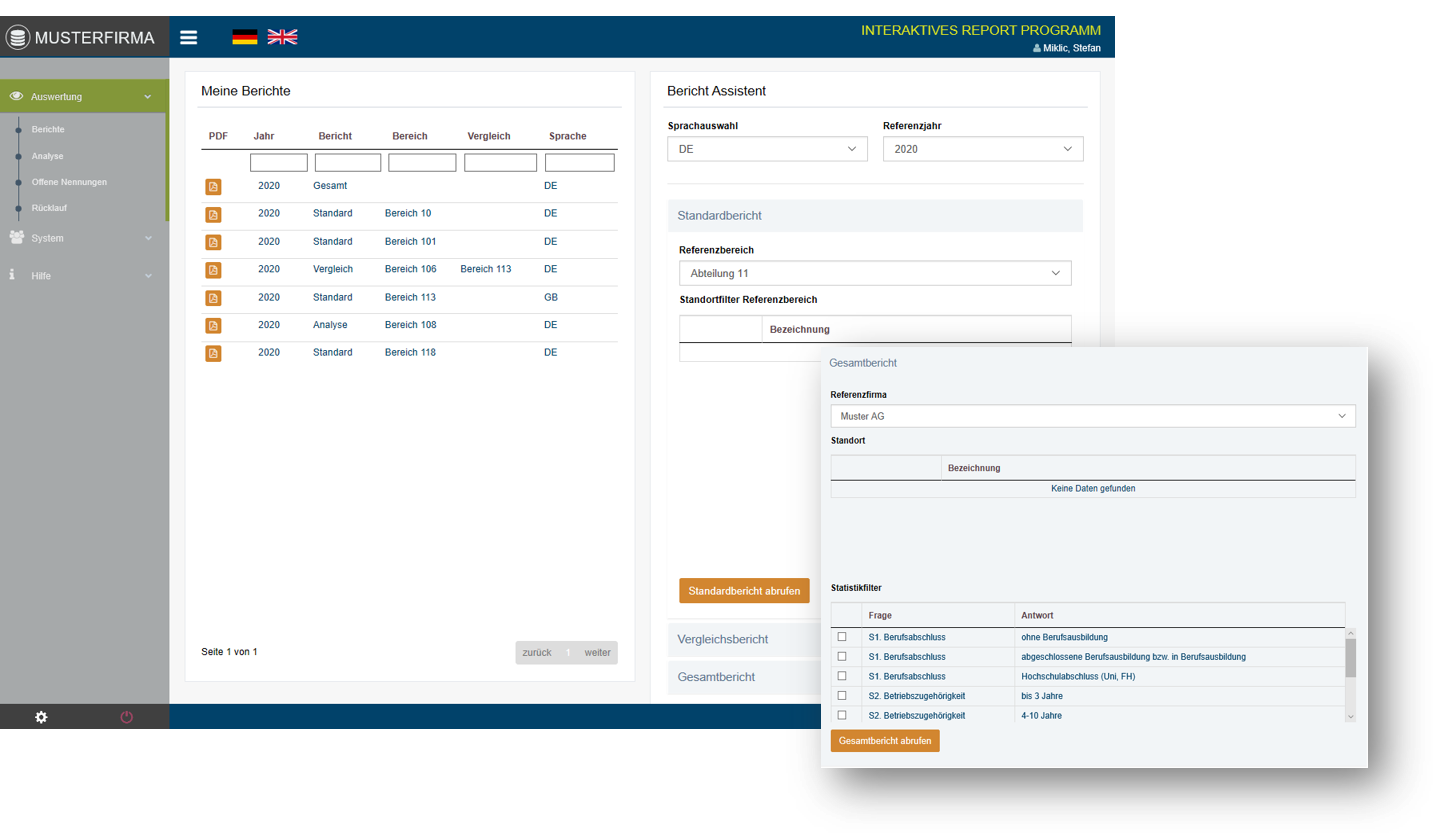Open Berichte in the sidebar
Image resolution: width=1433 pixels, height=833 pixels.
tap(48, 130)
